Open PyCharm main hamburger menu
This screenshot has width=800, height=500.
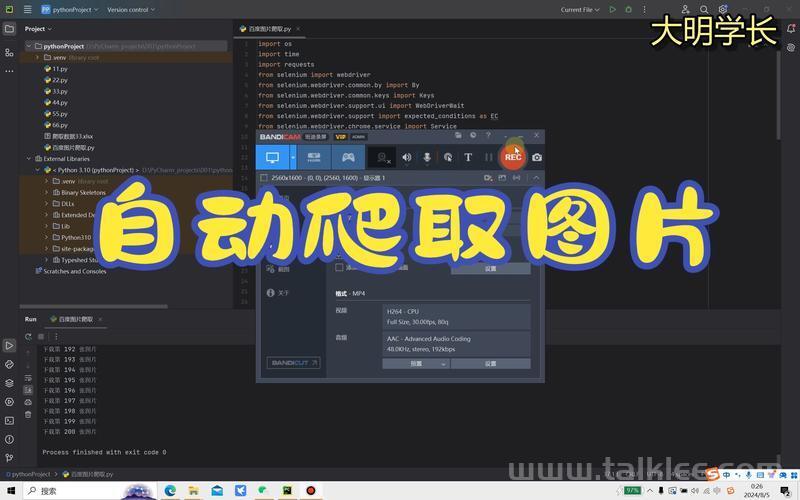coord(28,9)
